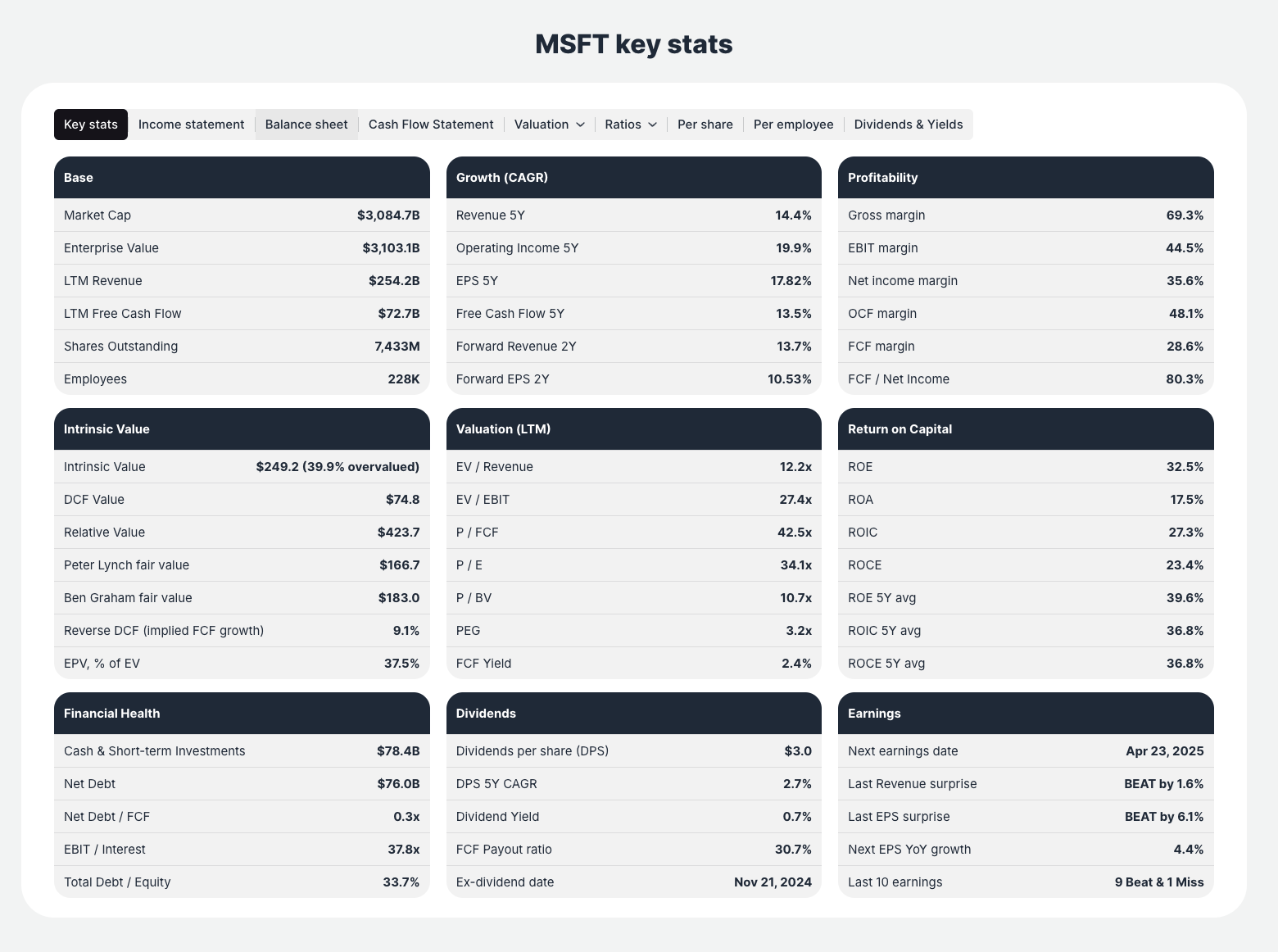View the Cash Flow Statement tab
Viewport: 1278px width, 952px height.
click(431, 124)
